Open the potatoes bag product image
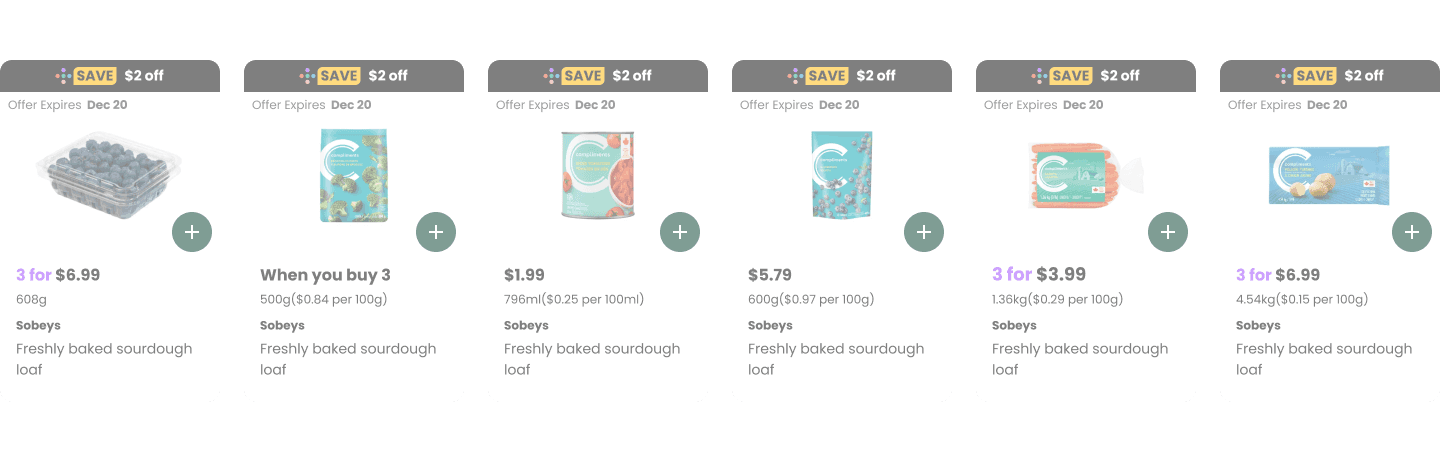This screenshot has width=1440, height=462. coord(1329,175)
